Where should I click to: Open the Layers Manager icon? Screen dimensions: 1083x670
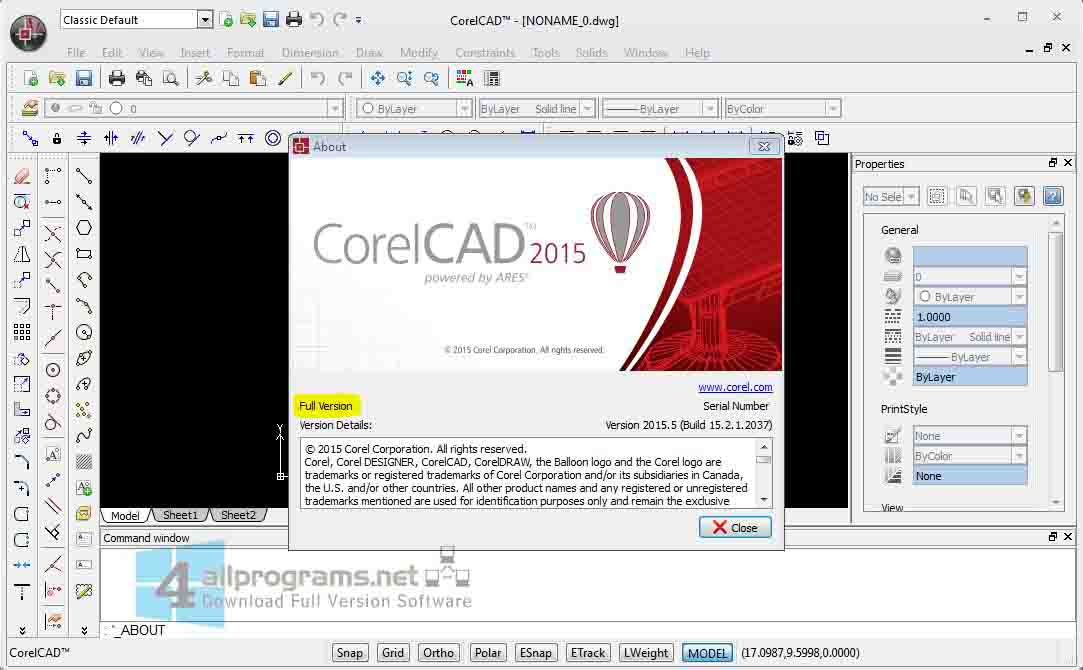pos(30,108)
